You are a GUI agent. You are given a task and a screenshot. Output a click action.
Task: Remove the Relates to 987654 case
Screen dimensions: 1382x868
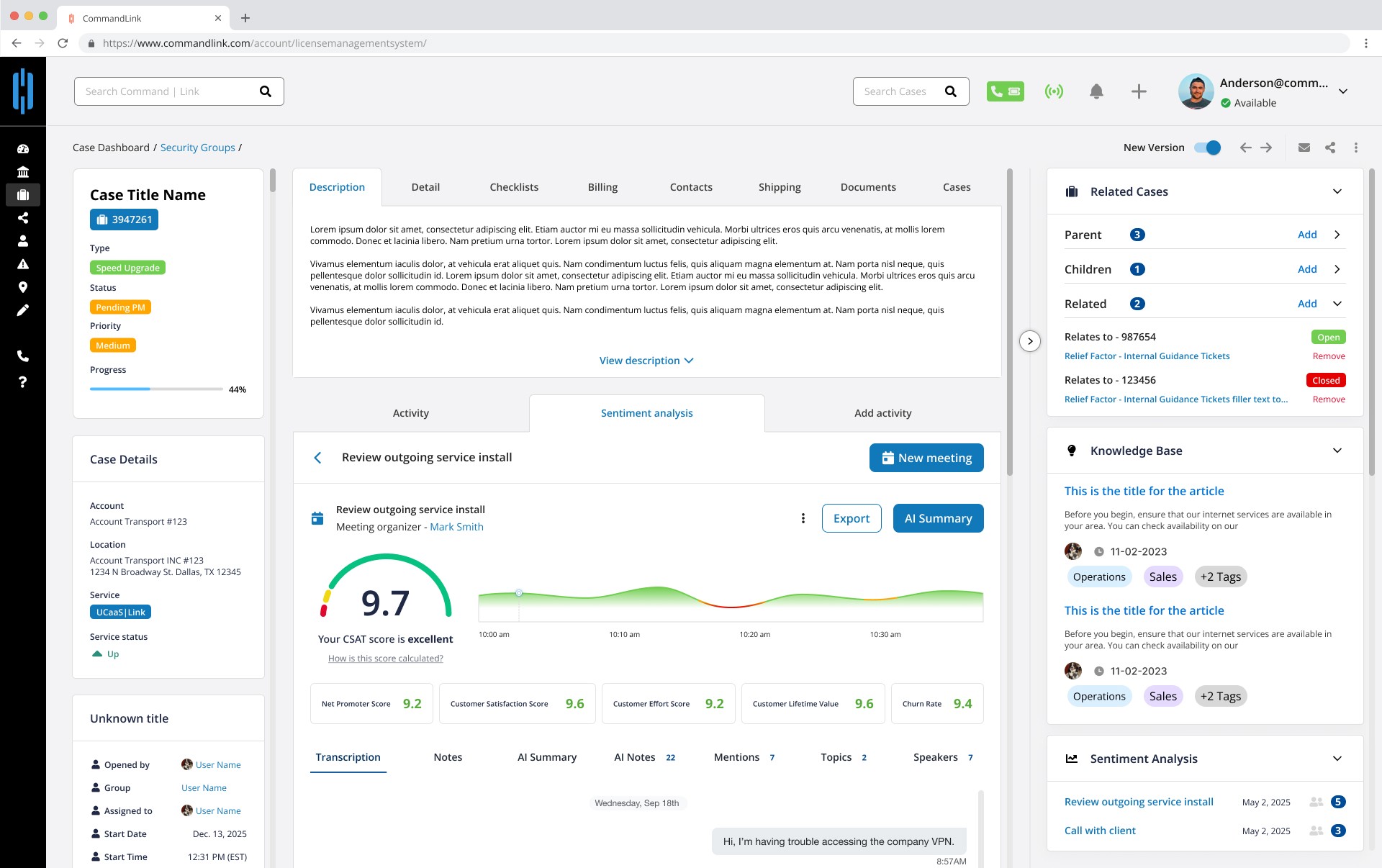(x=1329, y=356)
